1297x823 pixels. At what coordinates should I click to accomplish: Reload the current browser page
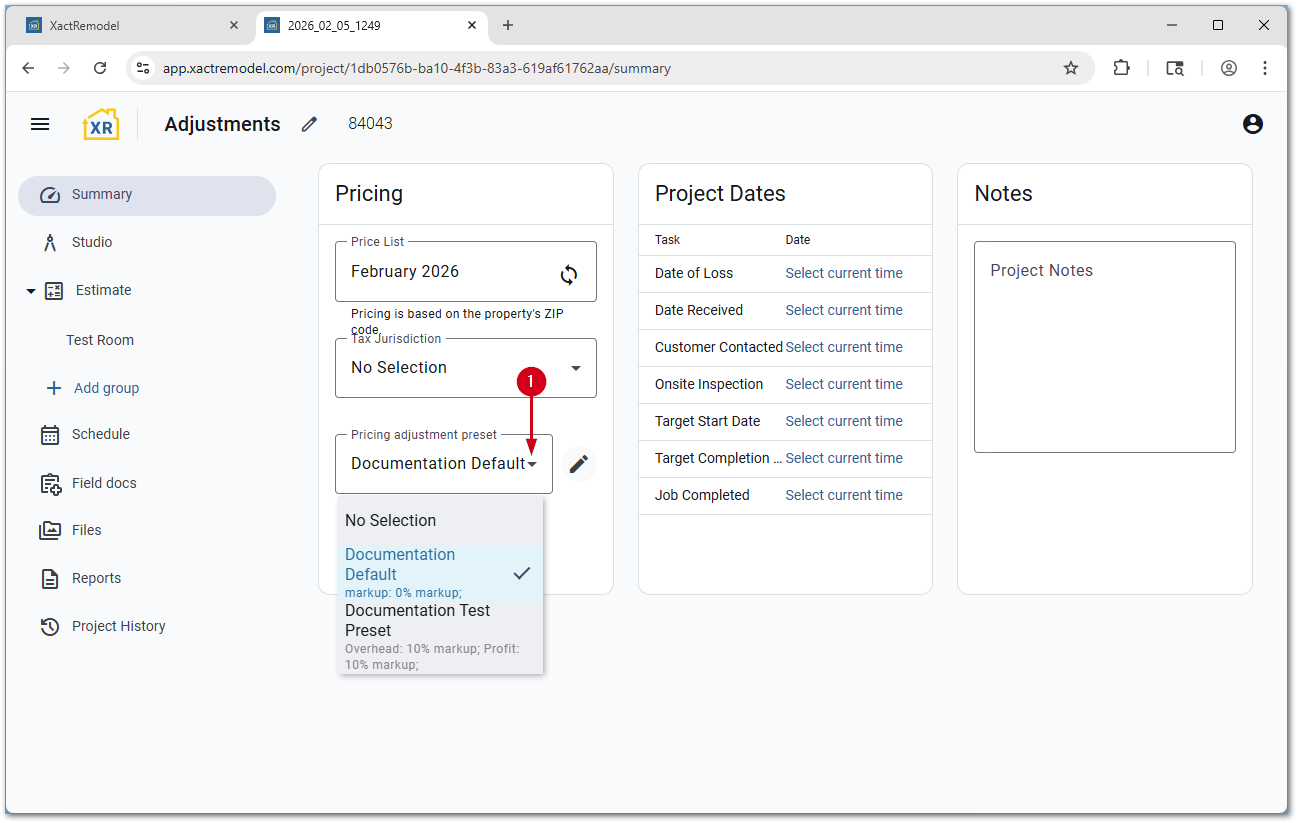[100, 68]
